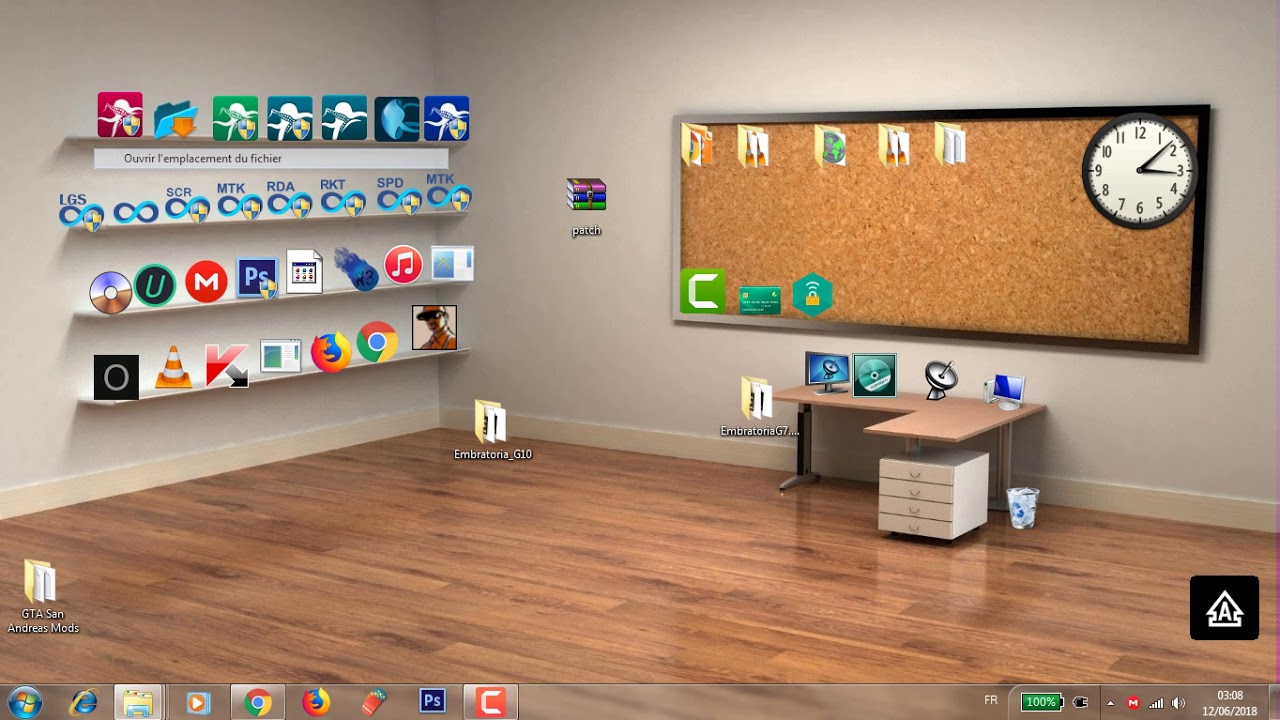Open Windows Explorer from the taskbar
Viewport: 1280px width, 720px height.
138,703
